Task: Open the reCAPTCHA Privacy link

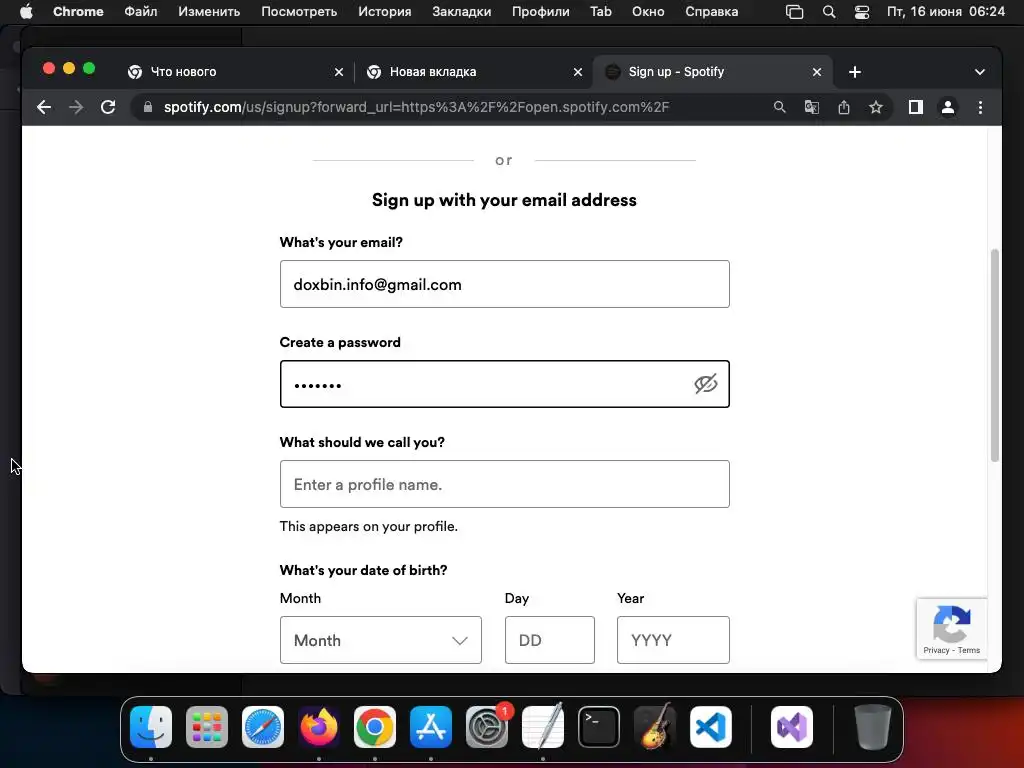Action: pyautogui.click(x=936, y=650)
